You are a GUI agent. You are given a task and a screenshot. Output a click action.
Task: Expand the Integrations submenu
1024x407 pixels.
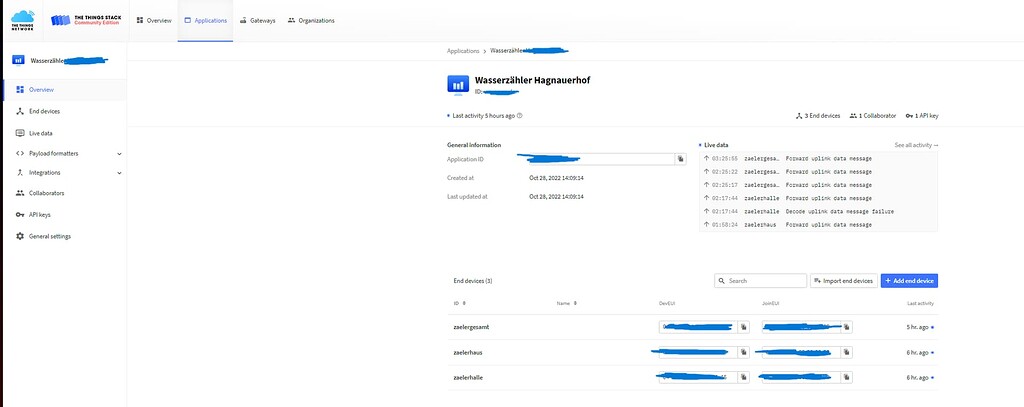(x=119, y=173)
